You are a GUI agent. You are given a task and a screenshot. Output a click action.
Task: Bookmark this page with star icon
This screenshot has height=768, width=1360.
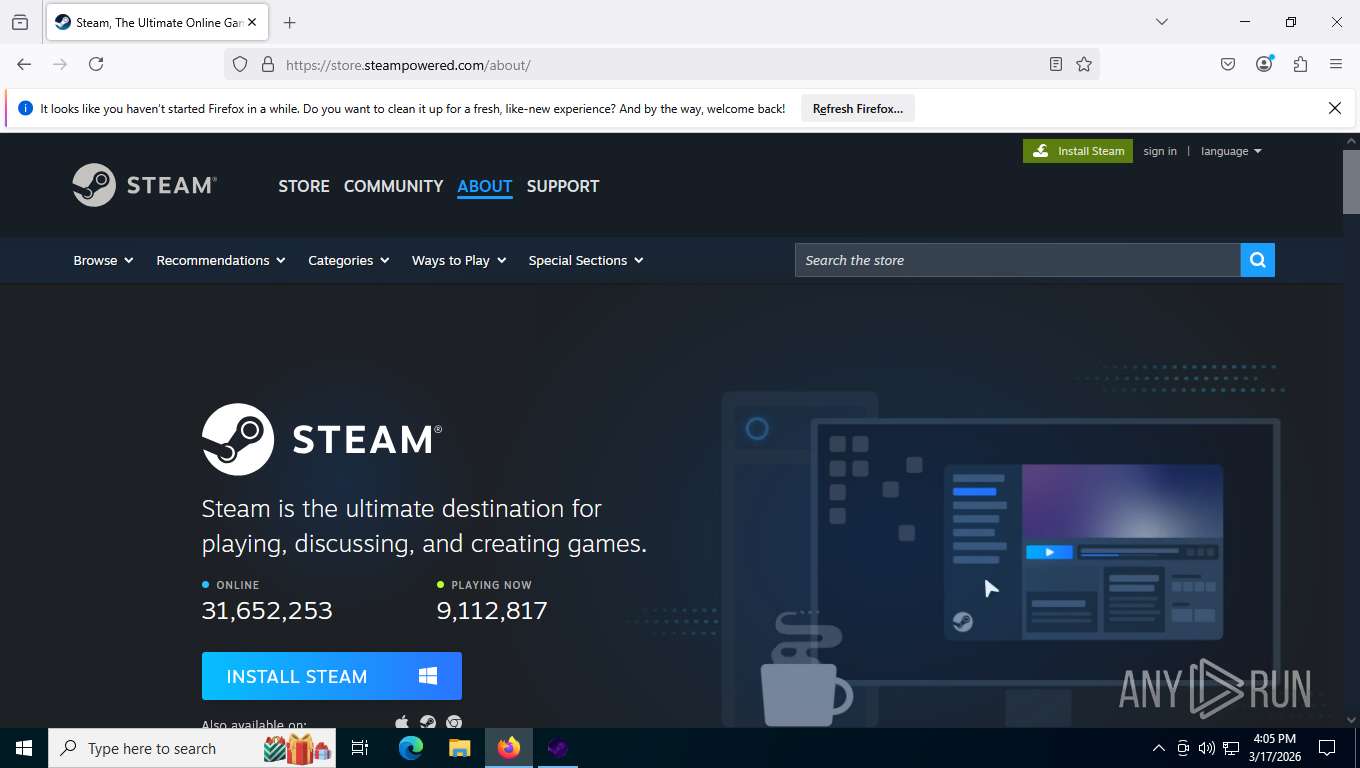(x=1084, y=64)
